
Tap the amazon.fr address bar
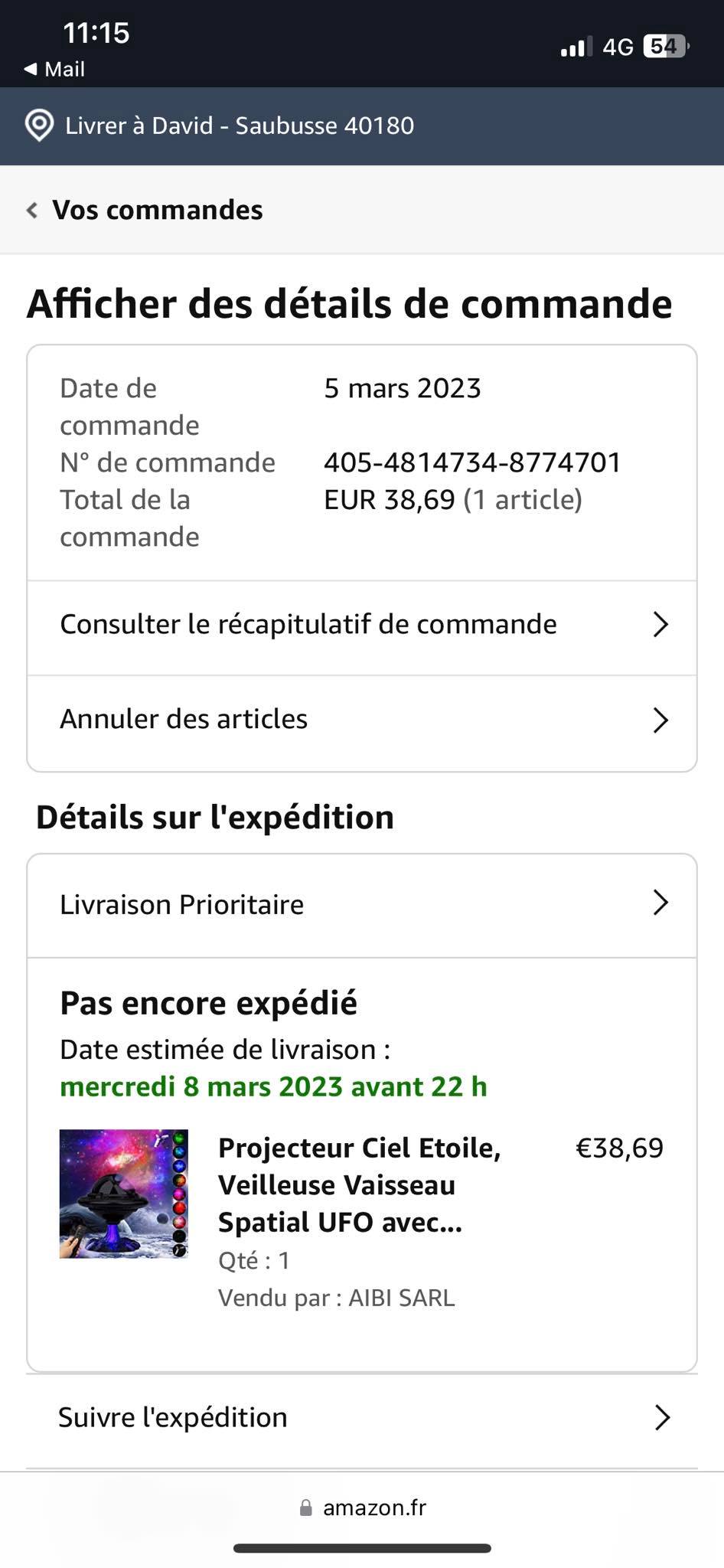coord(373,1508)
